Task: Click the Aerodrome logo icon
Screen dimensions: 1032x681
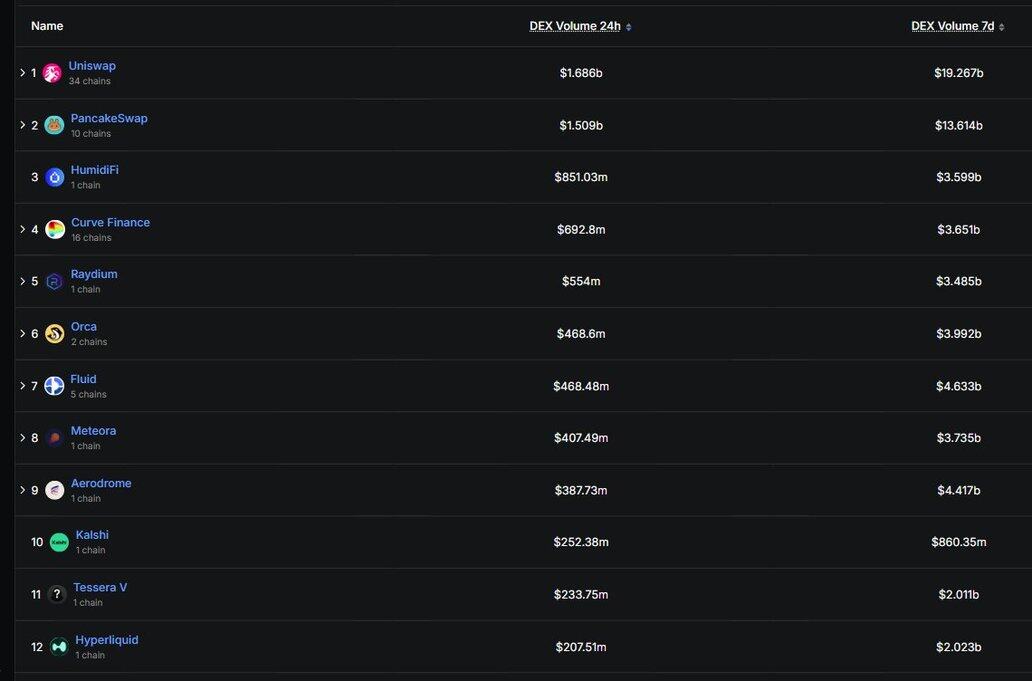Action: click(54, 490)
